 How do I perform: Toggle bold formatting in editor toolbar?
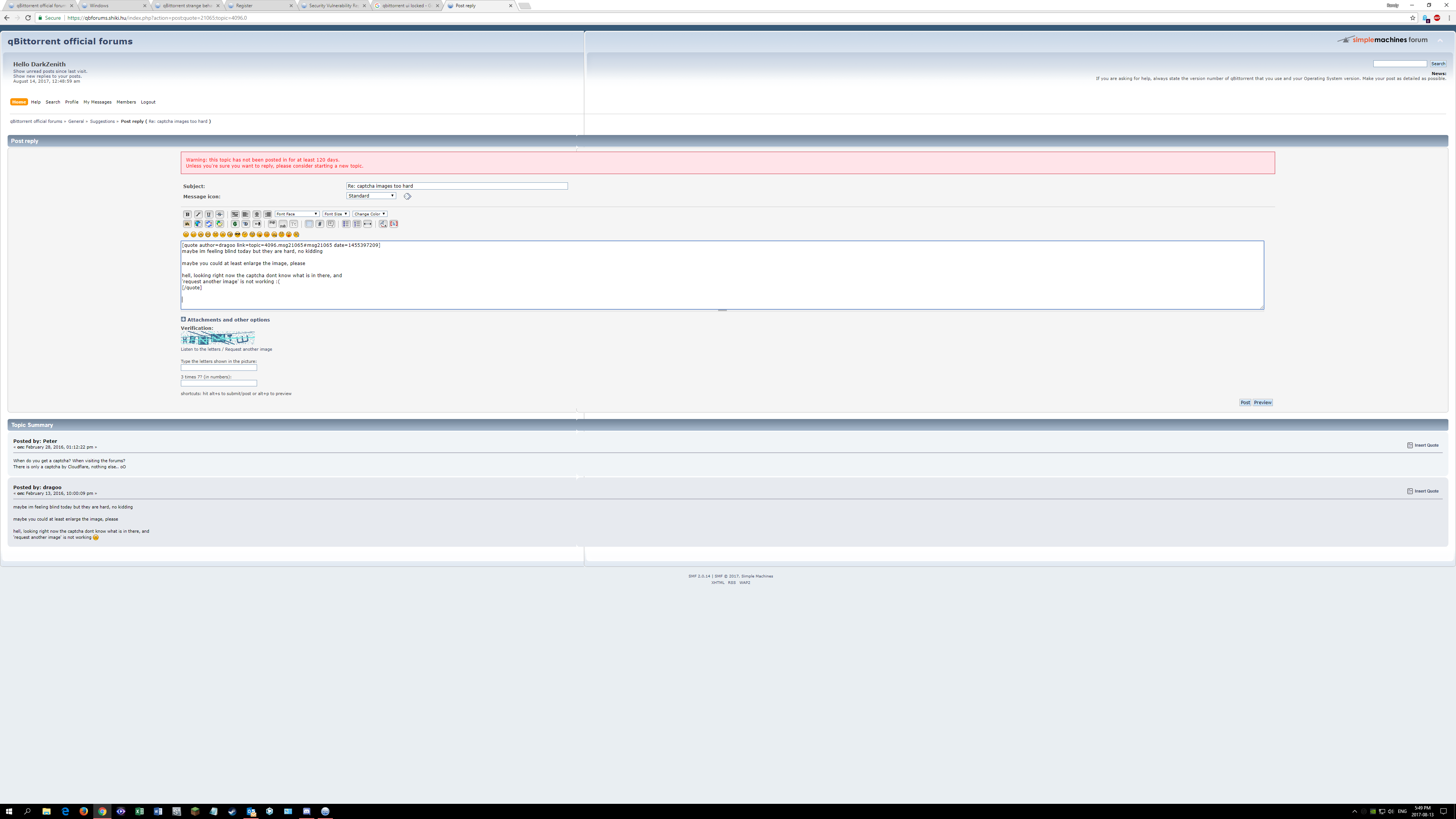click(x=188, y=214)
